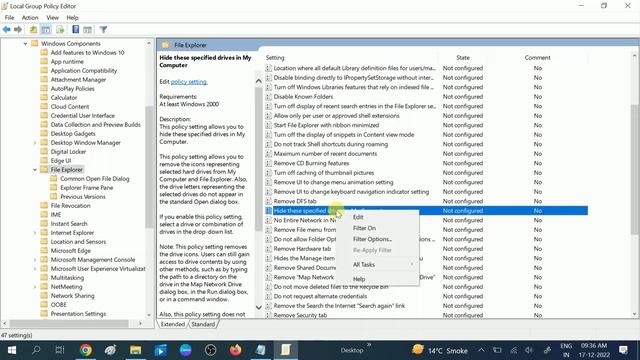Click the description pane scroll-down arrow
Screen dimensions: 640x360
[258, 307]
